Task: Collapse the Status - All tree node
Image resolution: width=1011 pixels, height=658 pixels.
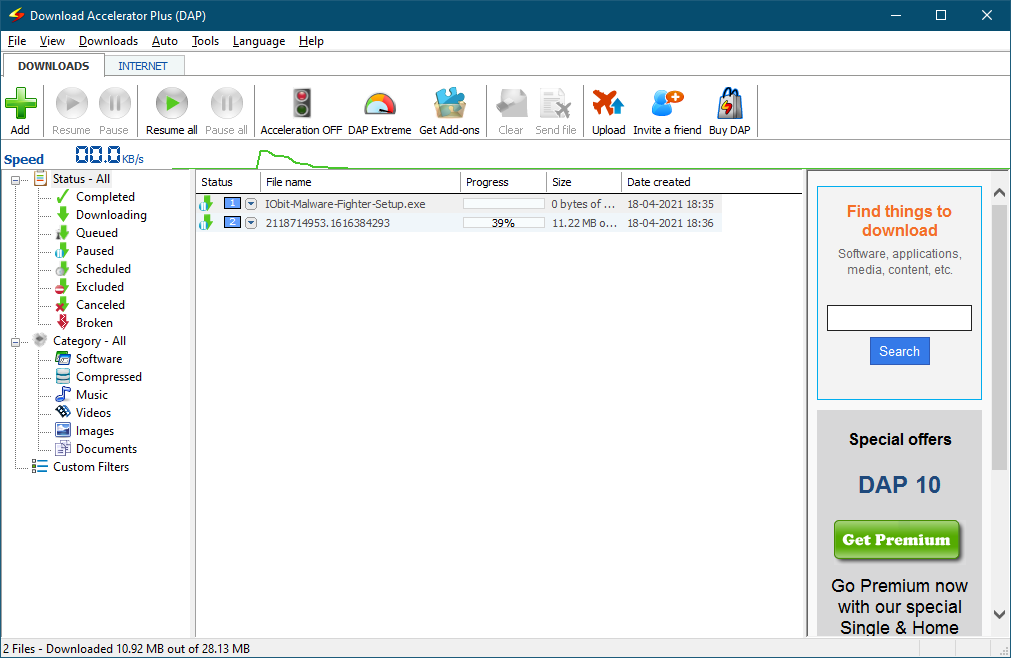Action: tap(15, 180)
